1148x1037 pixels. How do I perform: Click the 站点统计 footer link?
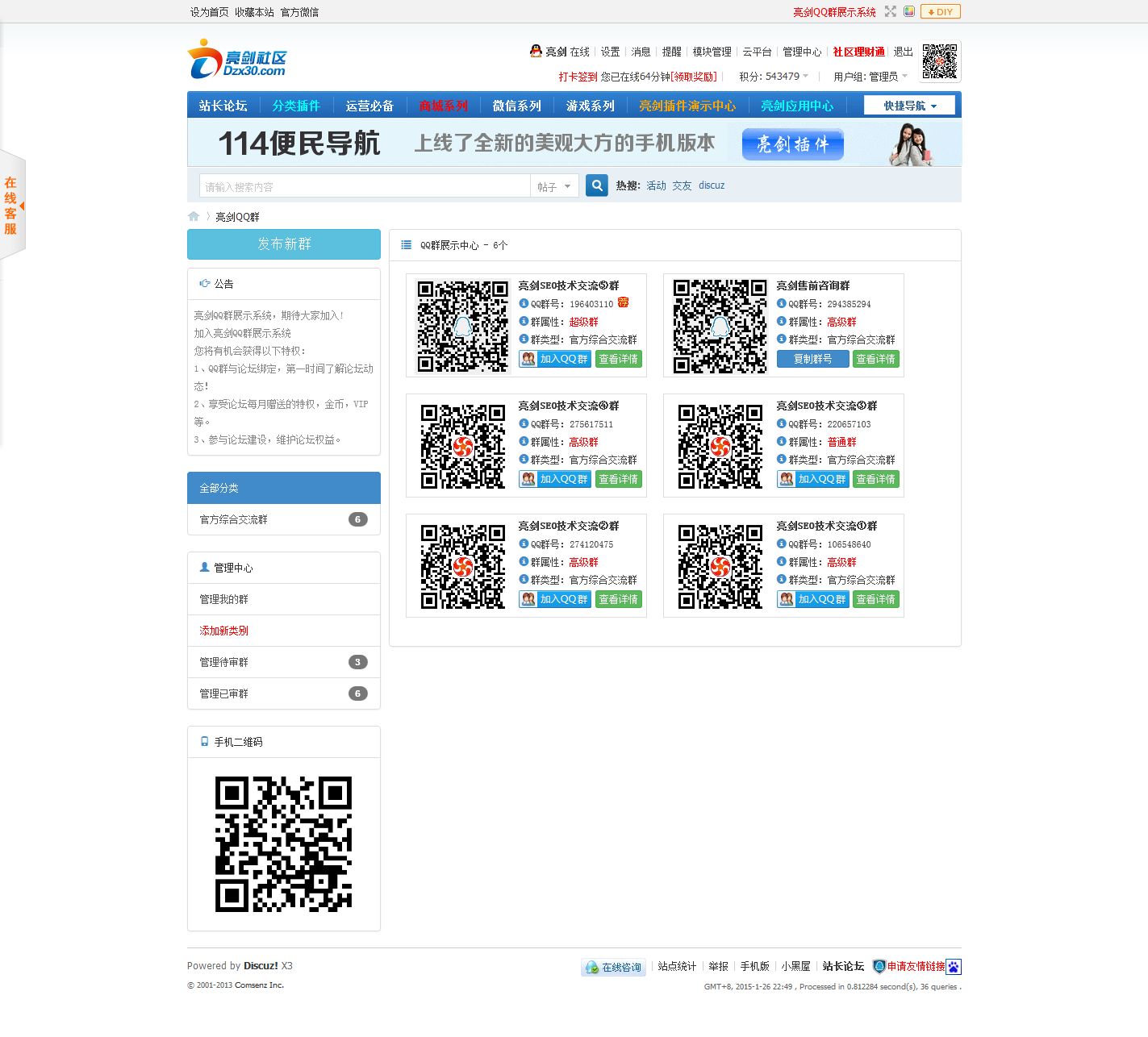[677, 966]
